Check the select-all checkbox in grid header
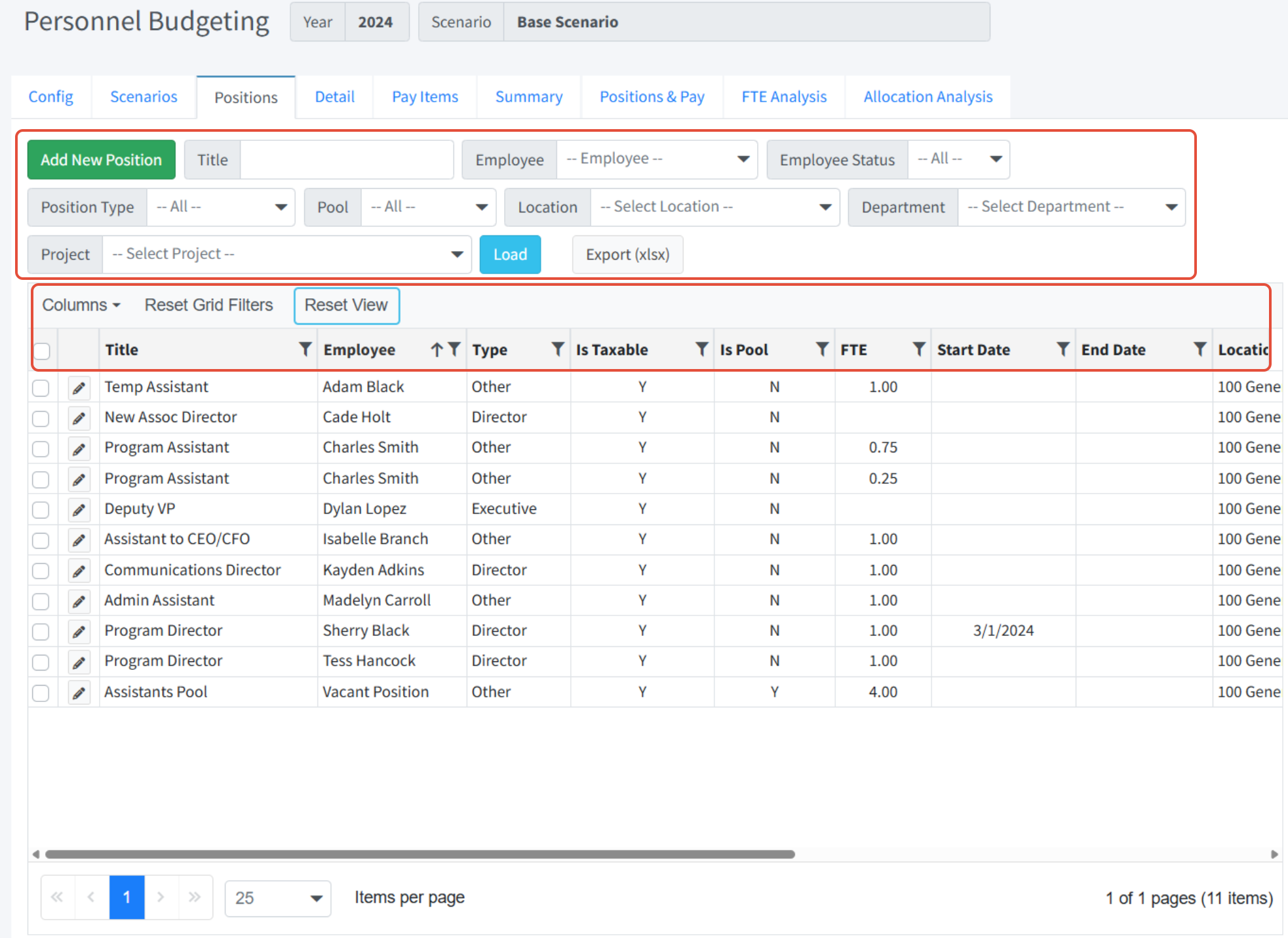 (42, 351)
